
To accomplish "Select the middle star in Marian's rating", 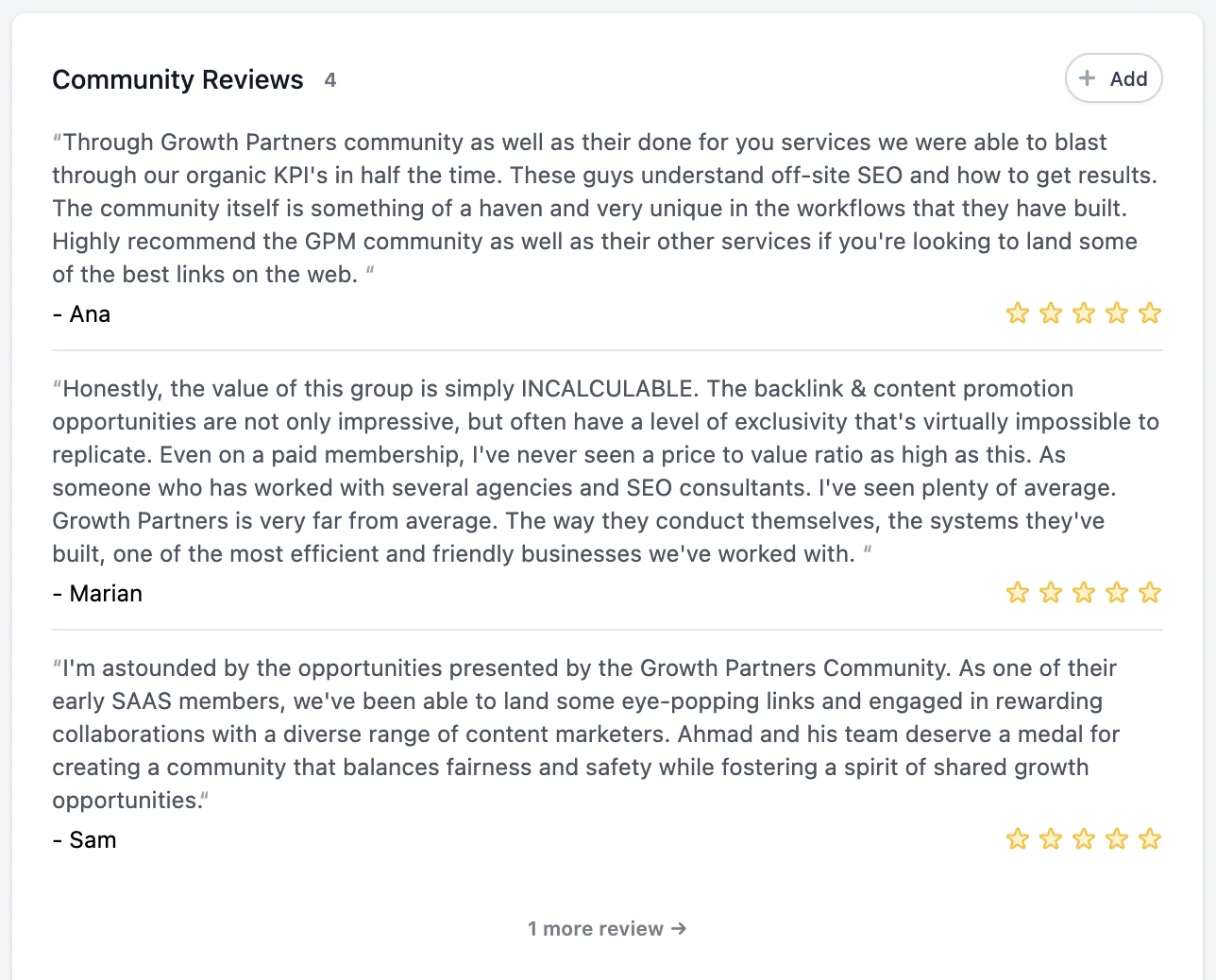I will tap(1084, 593).
